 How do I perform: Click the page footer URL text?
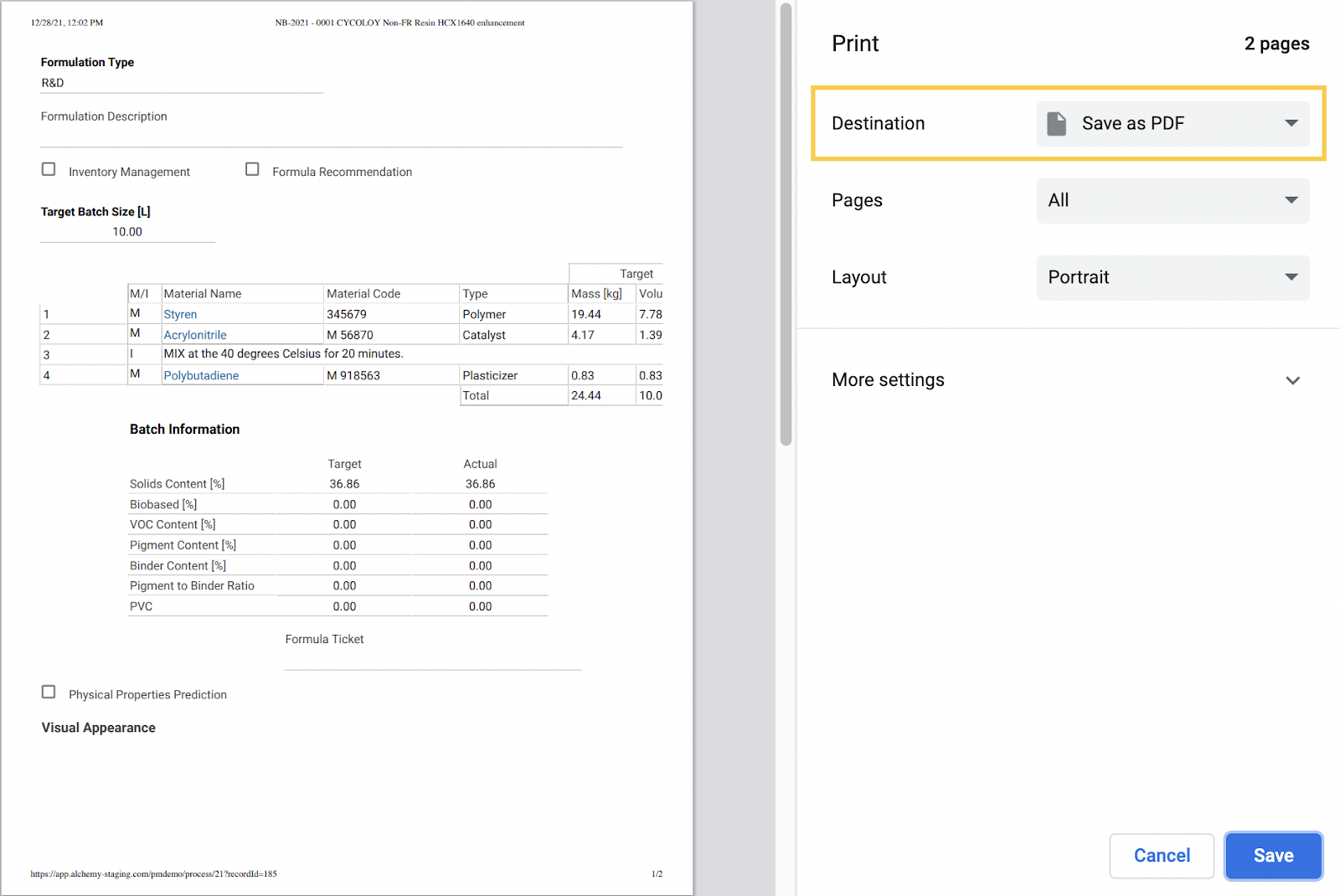(x=153, y=874)
